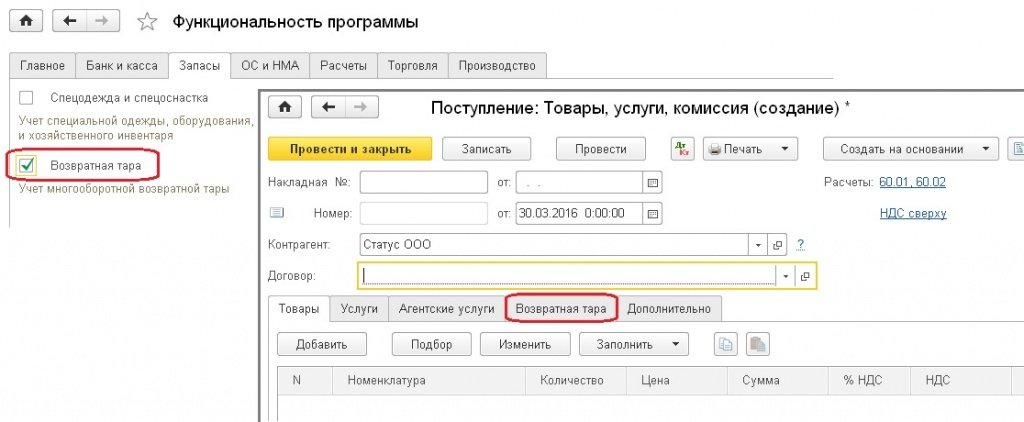
Task: Click the open-form icon next to Контрагент
Action: click(x=778, y=245)
